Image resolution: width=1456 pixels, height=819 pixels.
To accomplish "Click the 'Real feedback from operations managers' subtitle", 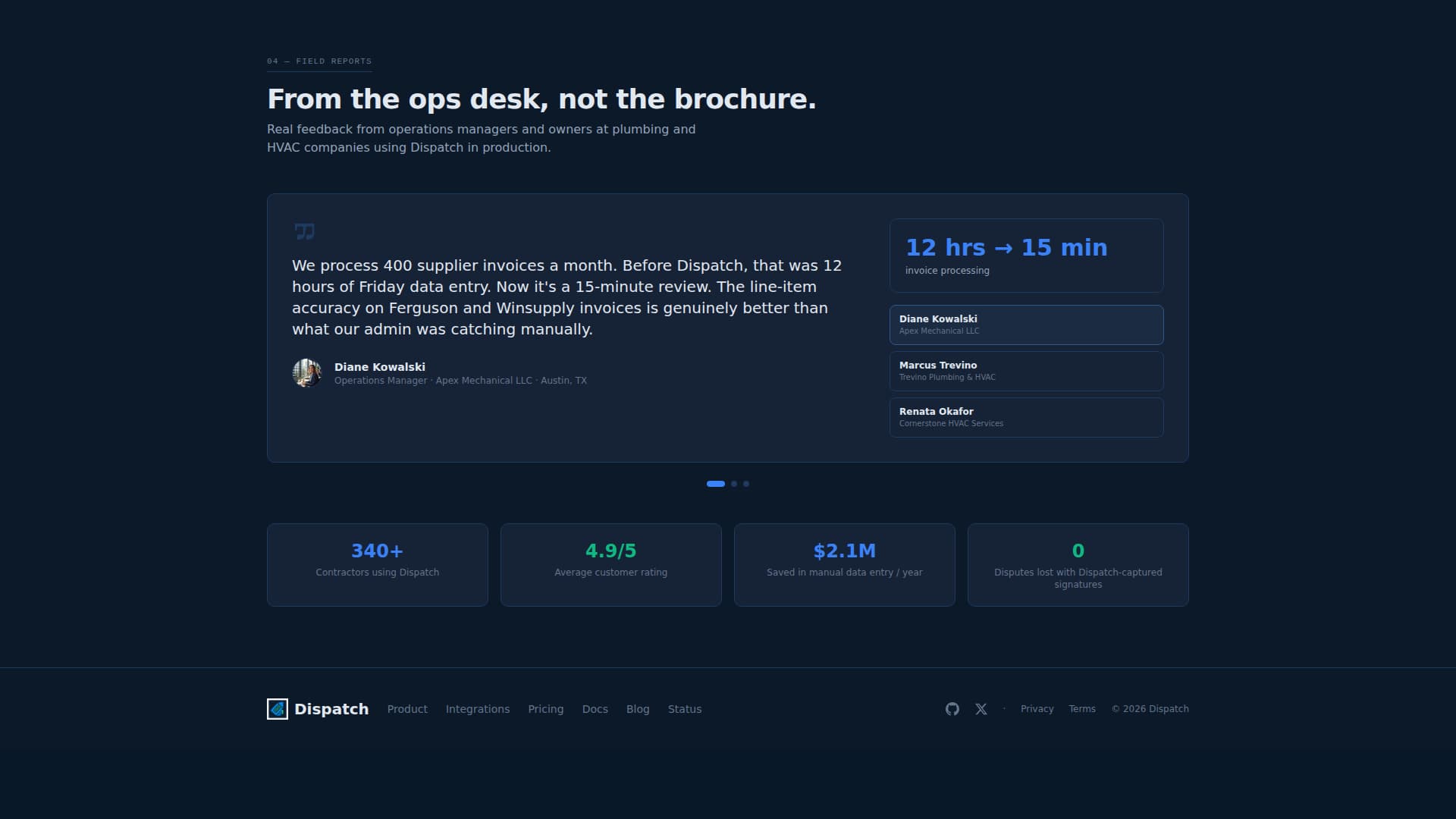I will click(481, 139).
